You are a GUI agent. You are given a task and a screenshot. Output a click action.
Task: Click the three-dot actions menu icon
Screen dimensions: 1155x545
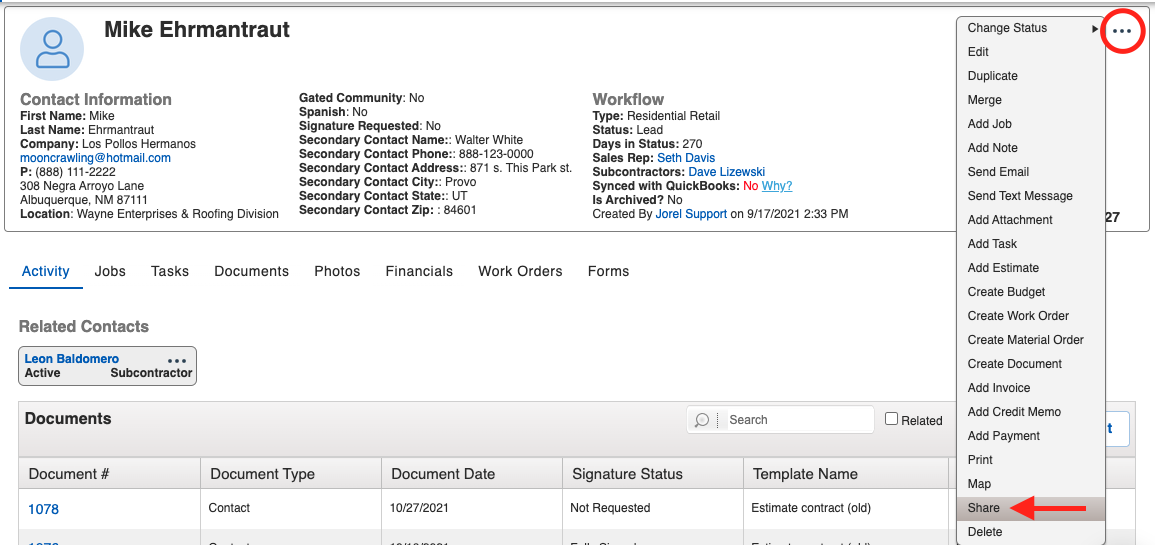point(1122,31)
